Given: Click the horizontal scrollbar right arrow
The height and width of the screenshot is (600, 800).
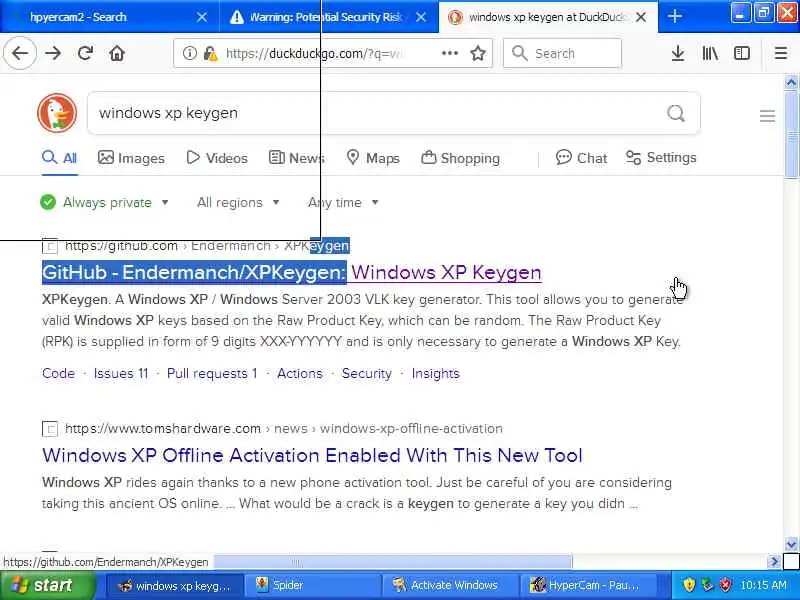Looking at the screenshot, I should [x=774, y=562].
